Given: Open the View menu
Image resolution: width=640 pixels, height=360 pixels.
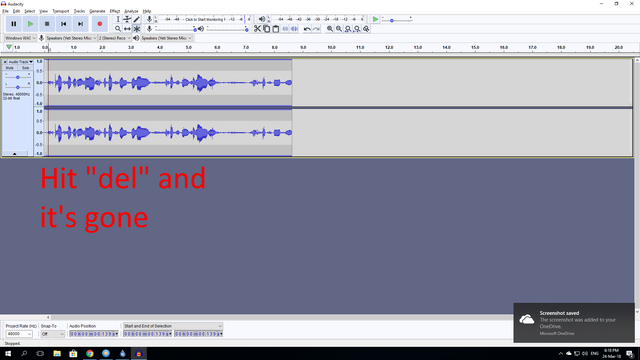Looking at the screenshot, I should coord(43,11).
